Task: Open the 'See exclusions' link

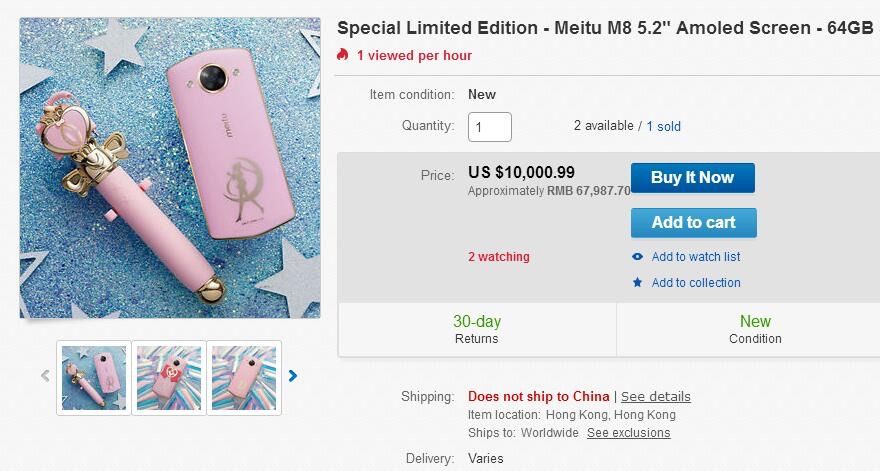Action: tap(628, 433)
